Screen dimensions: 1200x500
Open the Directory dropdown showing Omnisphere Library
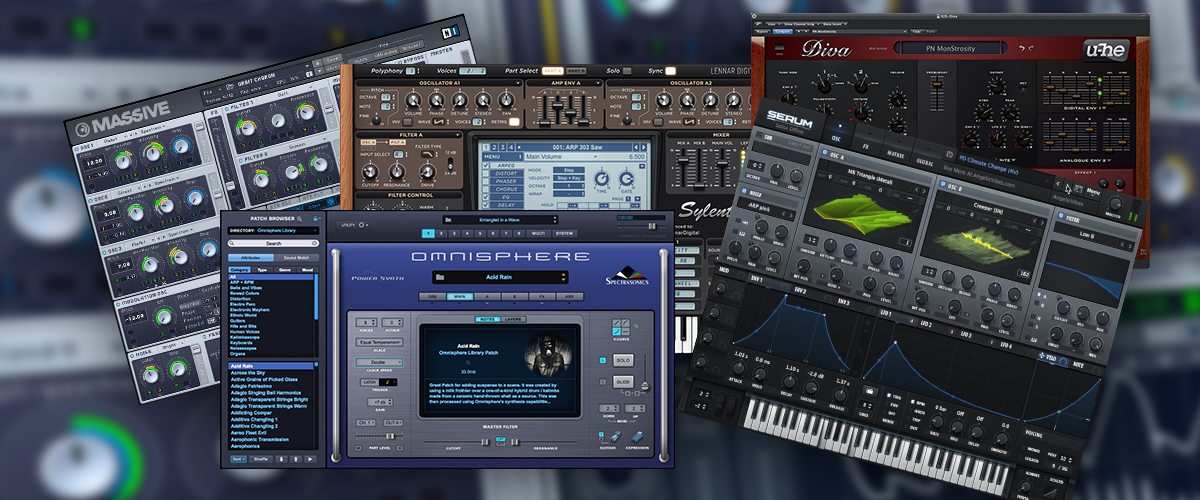point(274,230)
